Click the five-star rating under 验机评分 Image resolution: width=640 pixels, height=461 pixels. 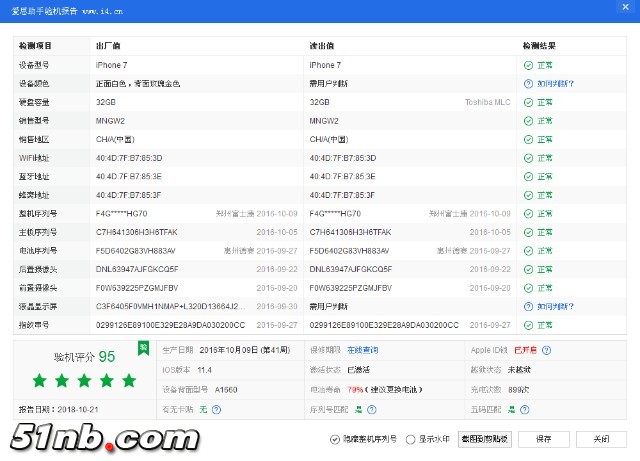coord(84,381)
